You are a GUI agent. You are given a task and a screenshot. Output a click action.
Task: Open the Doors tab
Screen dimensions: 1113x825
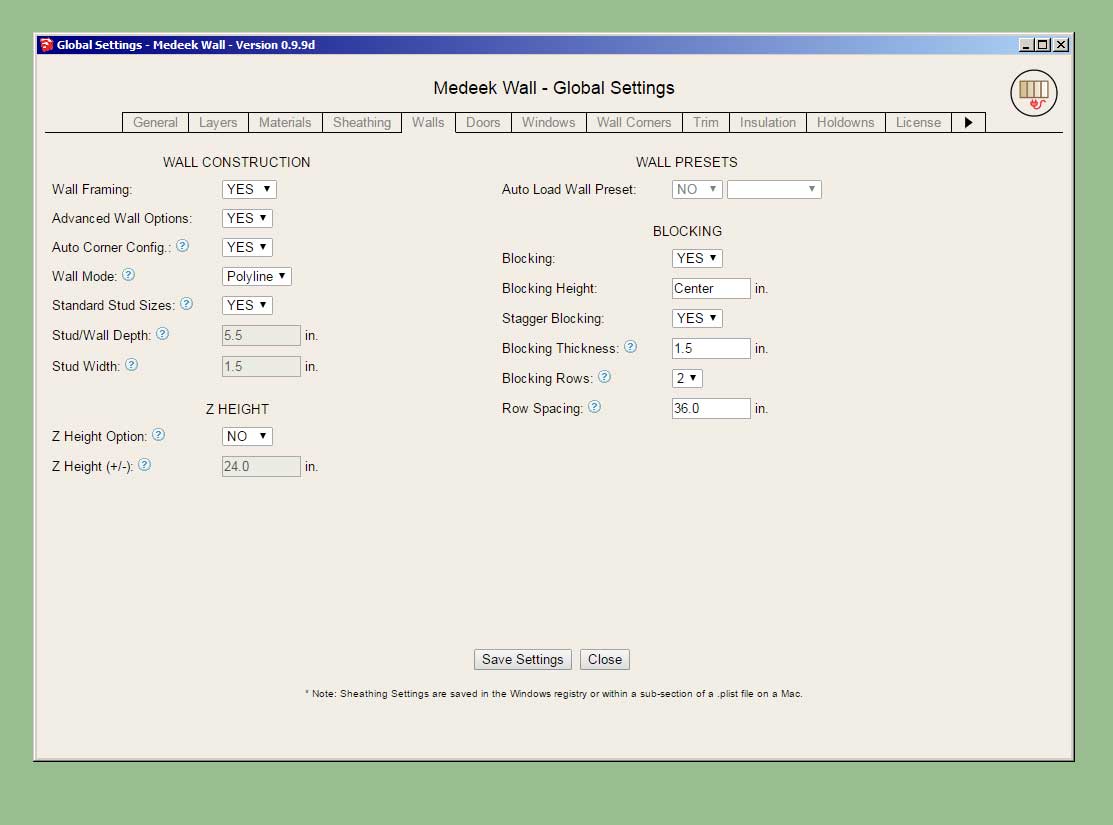[x=483, y=122]
